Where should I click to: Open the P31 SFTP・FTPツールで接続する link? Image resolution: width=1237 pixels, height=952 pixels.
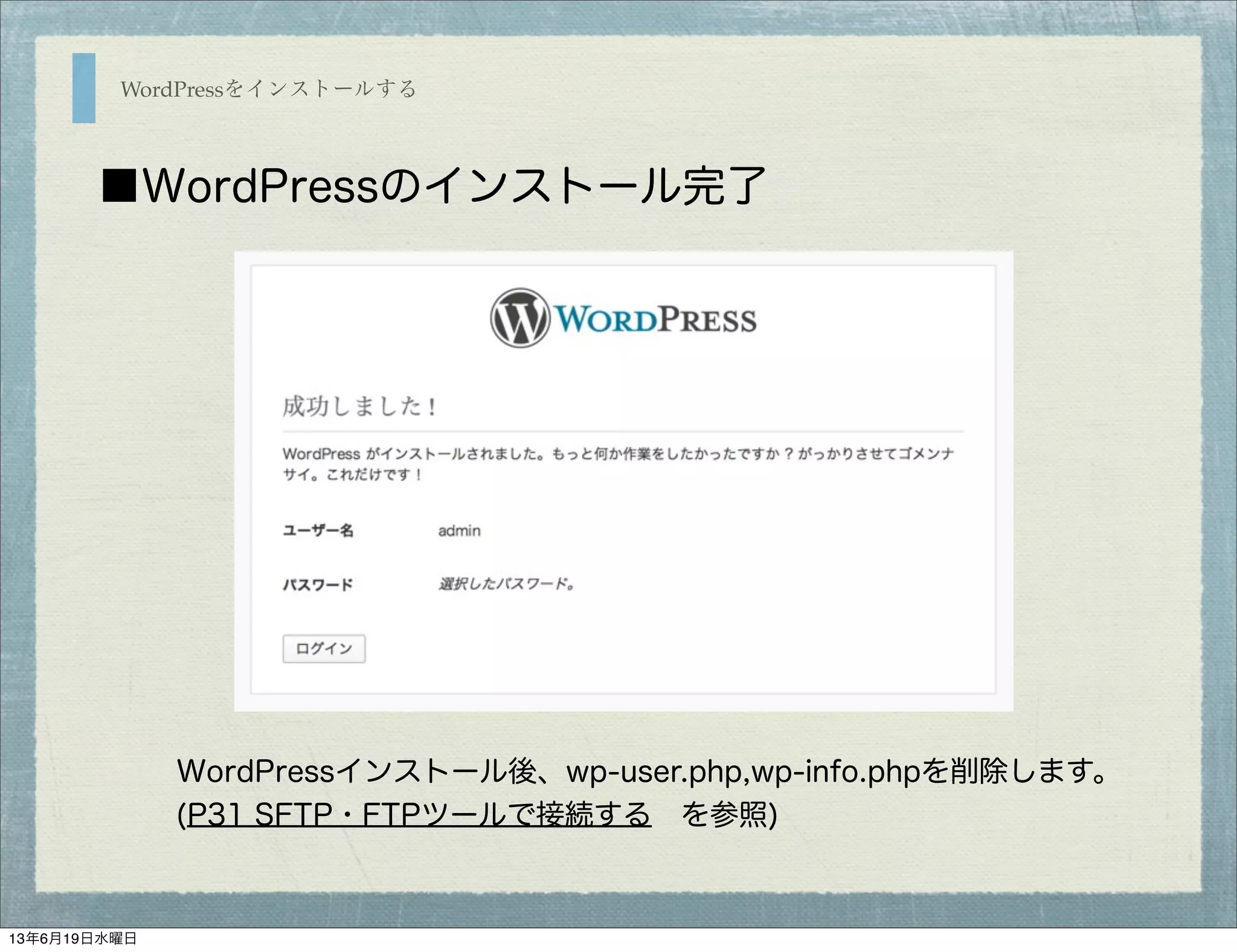click(x=419, y=814)
